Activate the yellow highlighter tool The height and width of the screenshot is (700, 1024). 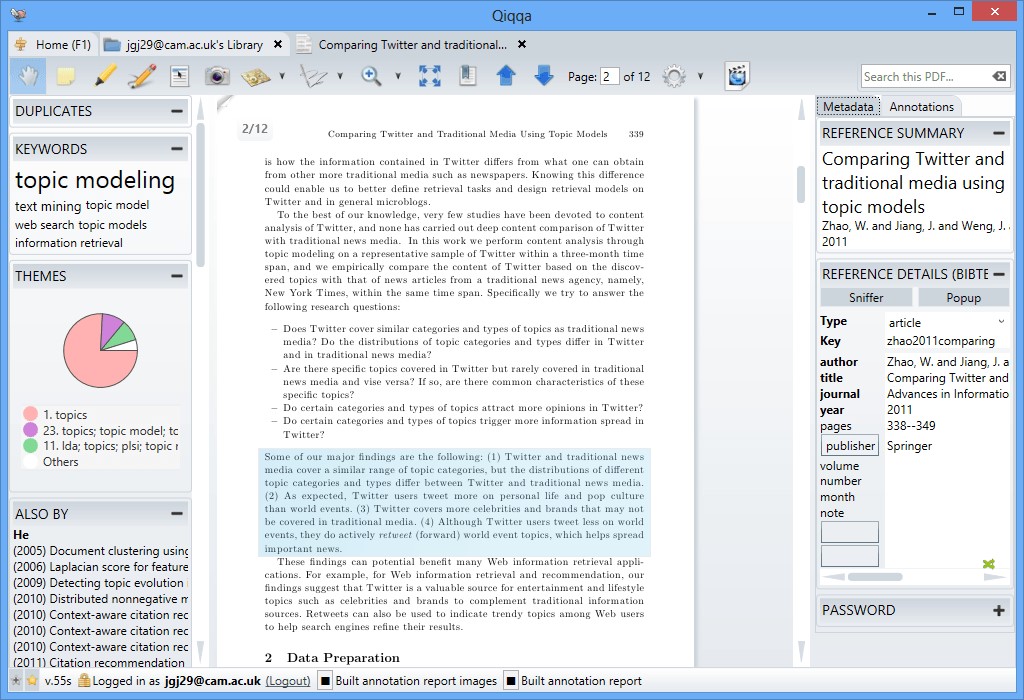click(105, 76)
